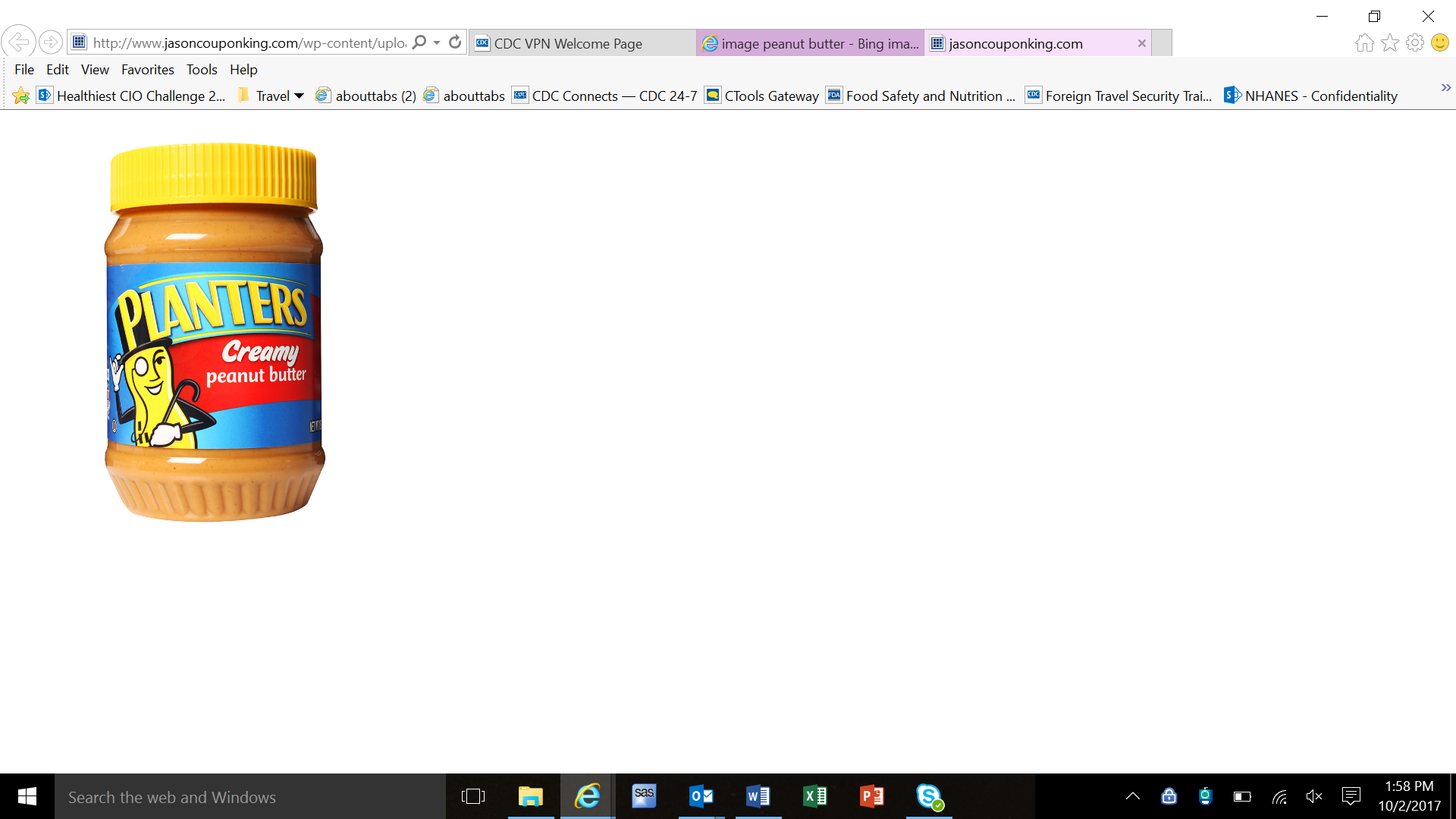The width and height of the screenshot is (1456, 819).
Task: Click the Home icon in browser toolbar
Action: pos(1364,43)
